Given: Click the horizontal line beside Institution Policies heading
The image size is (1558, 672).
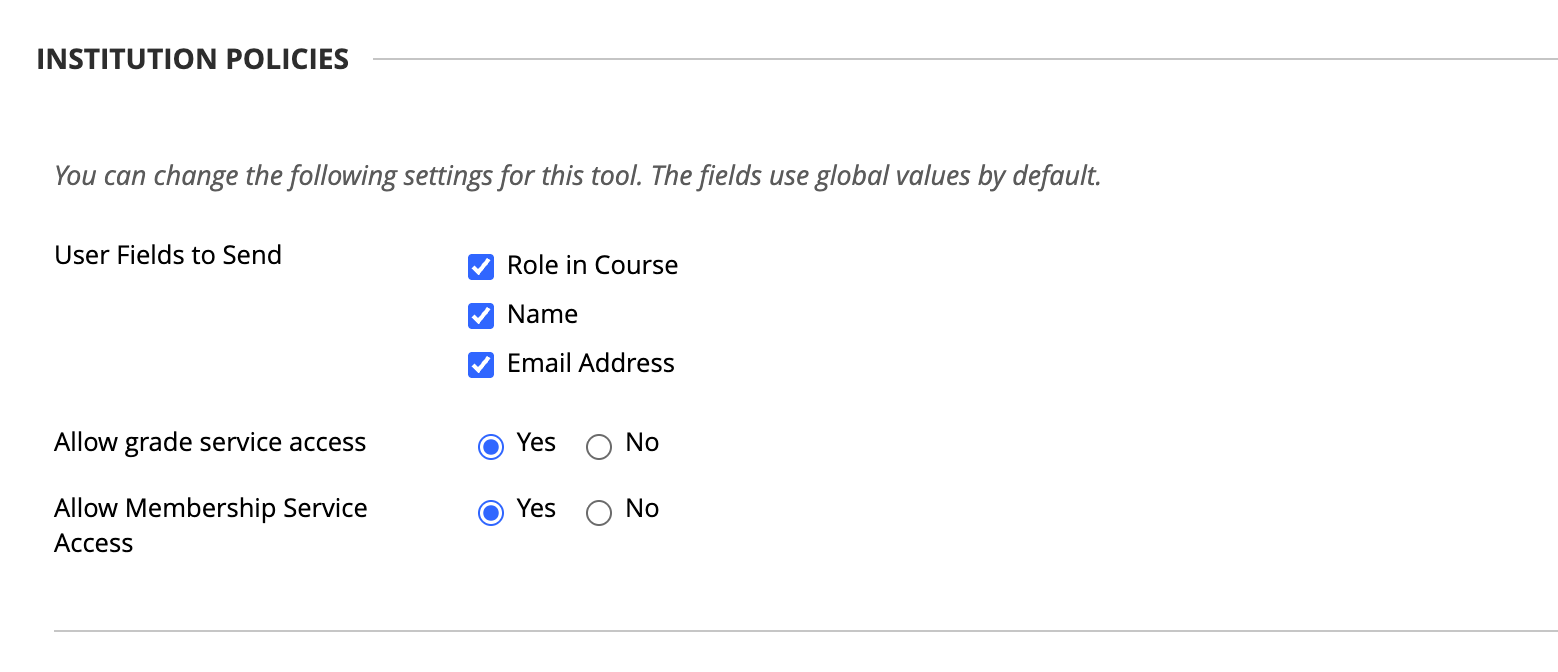Looking at the screenshot, I should [965, 60].
